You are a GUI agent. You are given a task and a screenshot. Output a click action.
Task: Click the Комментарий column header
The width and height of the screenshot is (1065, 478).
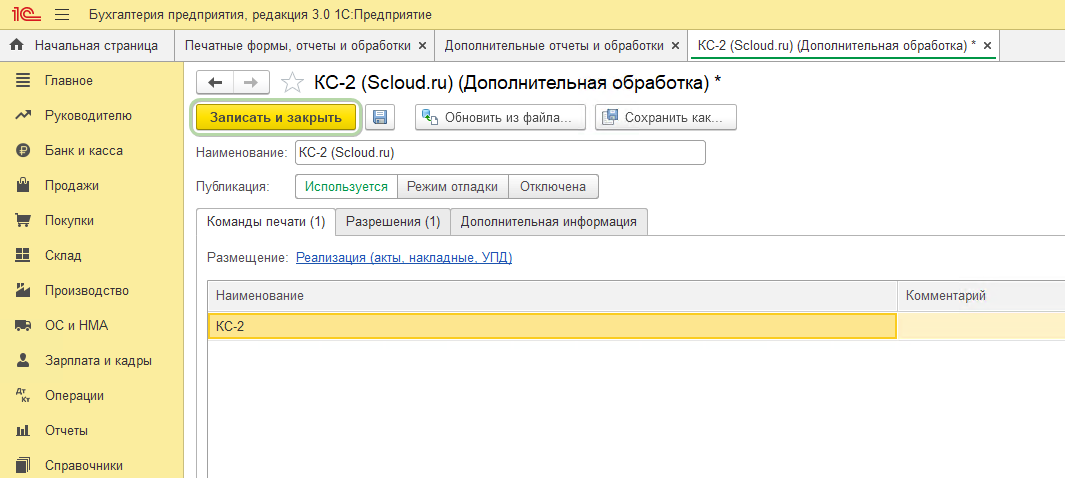(981, 295)
